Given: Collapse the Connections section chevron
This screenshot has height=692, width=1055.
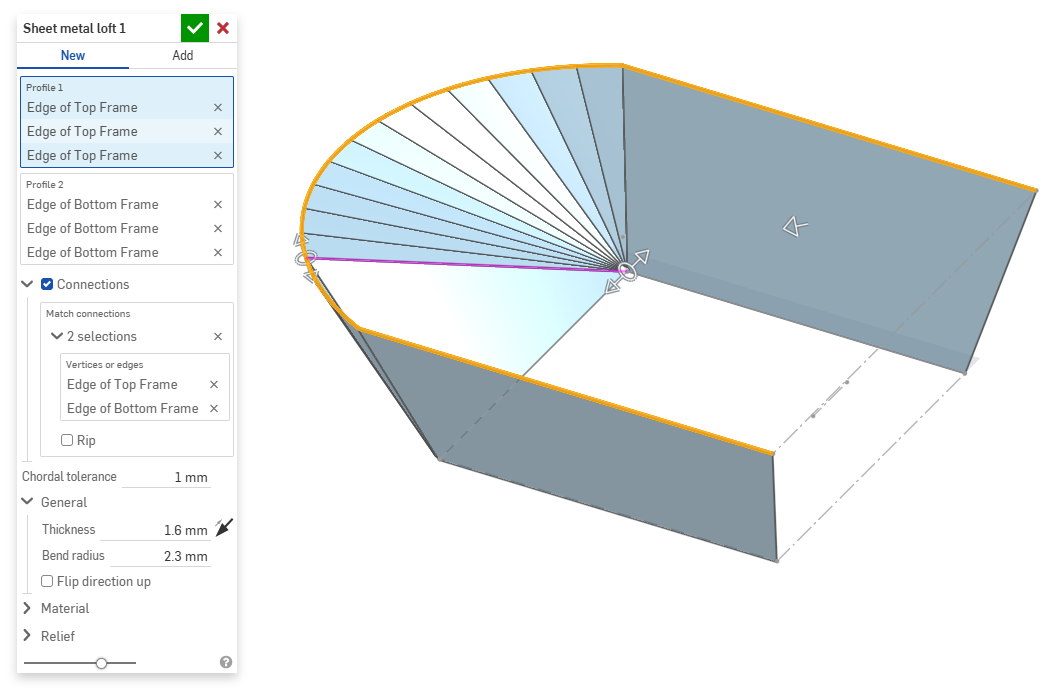Looking at the screenshot, I should 27,285.
